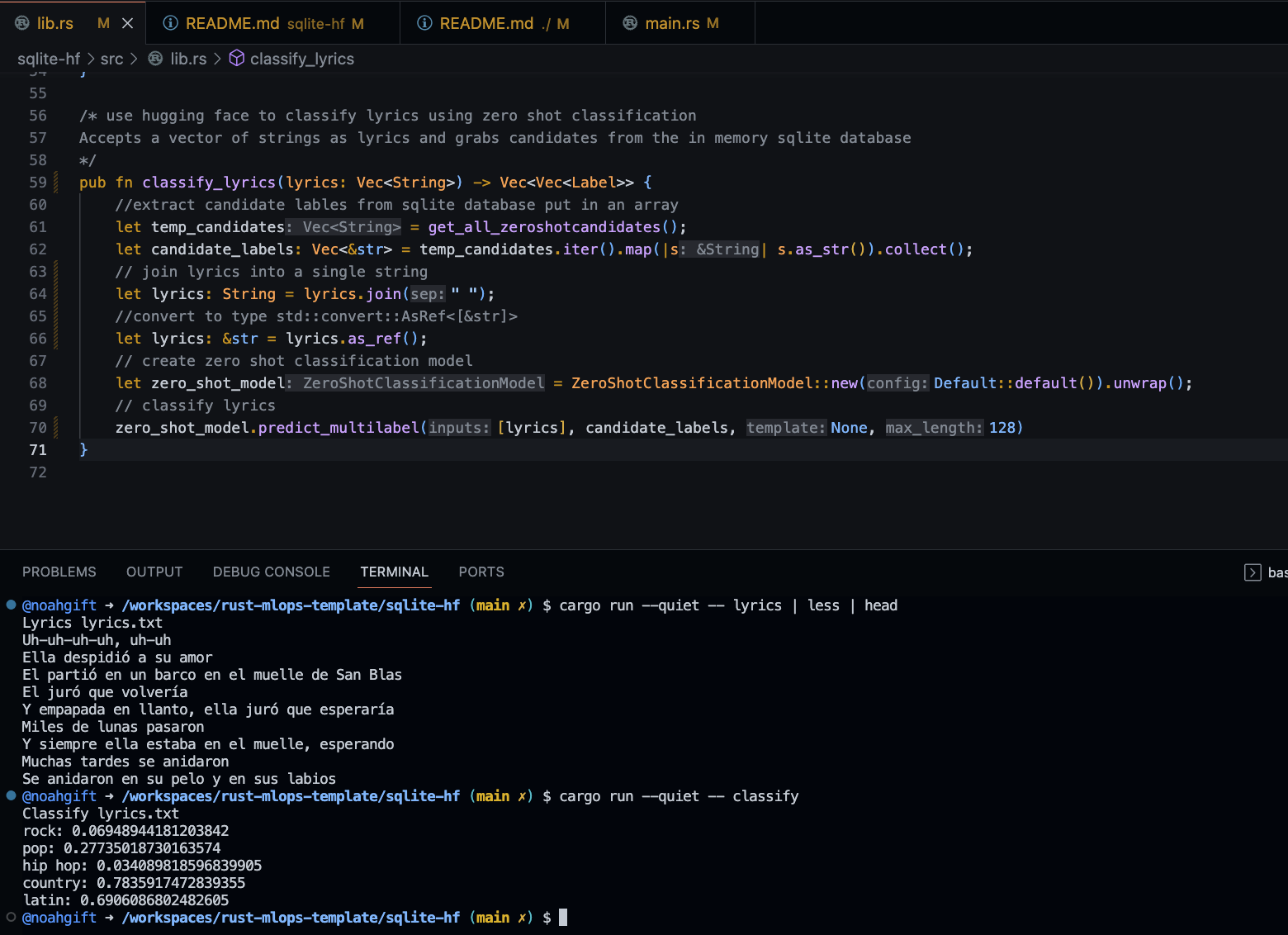
Task: Switch to the lib.rs tab
Action: (73, 23)
